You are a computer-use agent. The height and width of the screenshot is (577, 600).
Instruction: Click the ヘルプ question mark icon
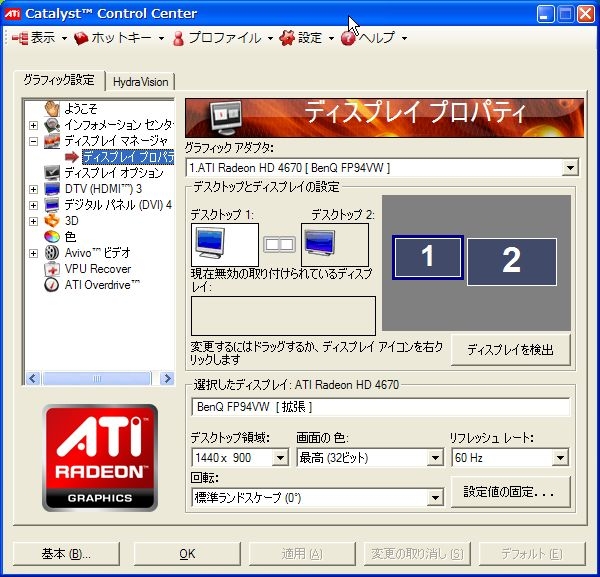(x=348, y=38)
